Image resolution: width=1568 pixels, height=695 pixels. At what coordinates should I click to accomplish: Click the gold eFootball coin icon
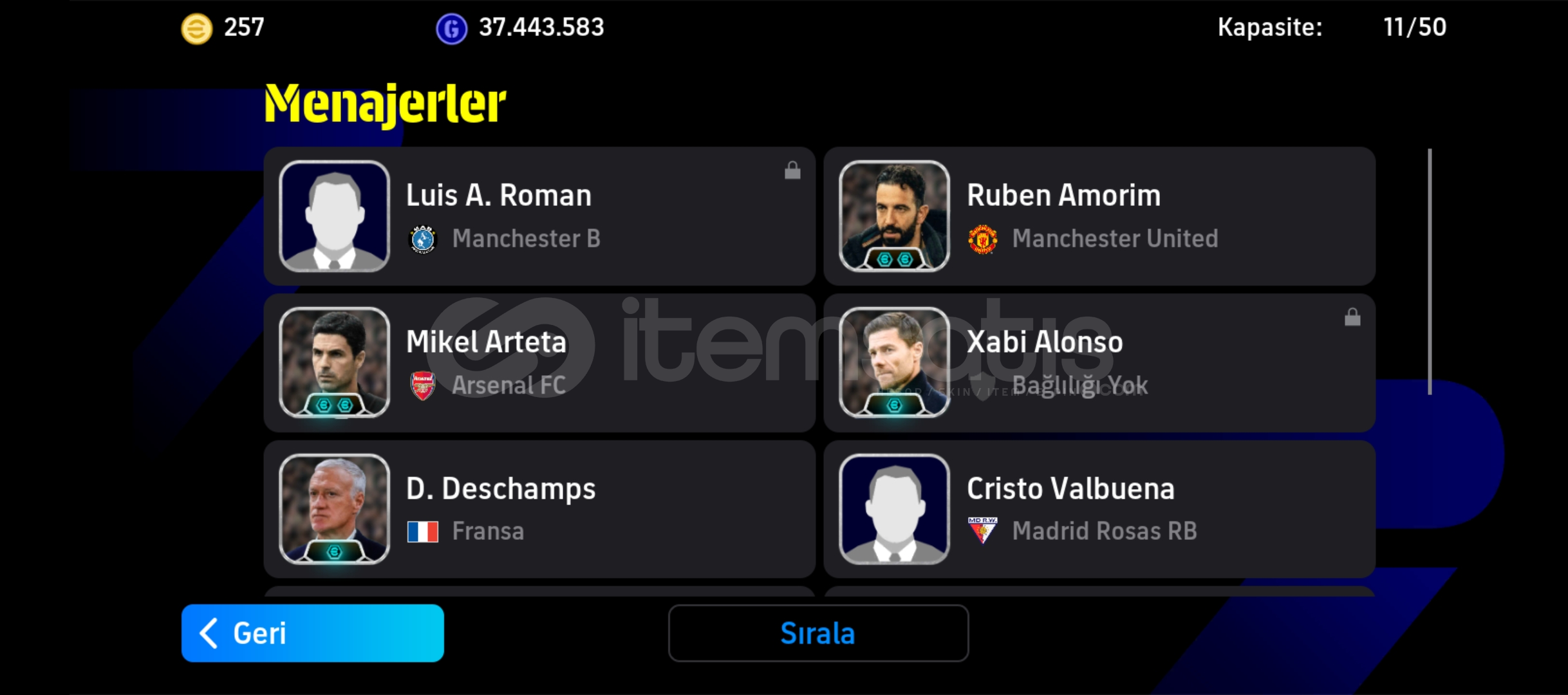point(196,29)
